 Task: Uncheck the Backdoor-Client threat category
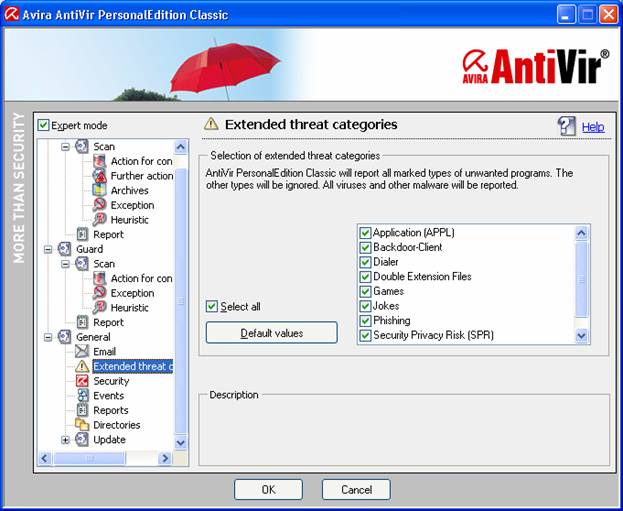(x=365, y=247)
